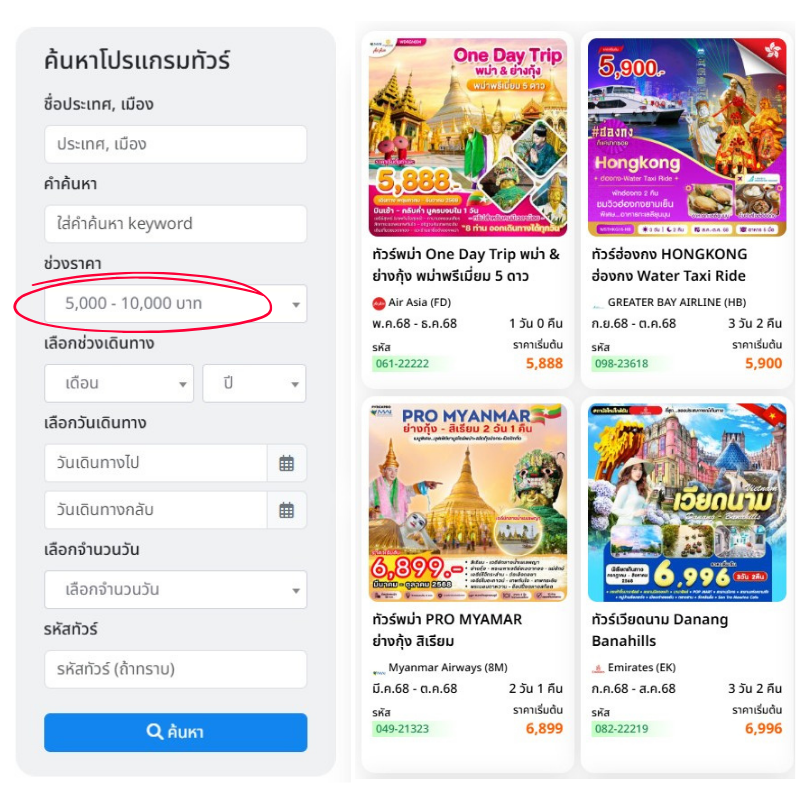800x800 pixels.
Task: Click the calendar icon for return date
Action: click(287, 510)
